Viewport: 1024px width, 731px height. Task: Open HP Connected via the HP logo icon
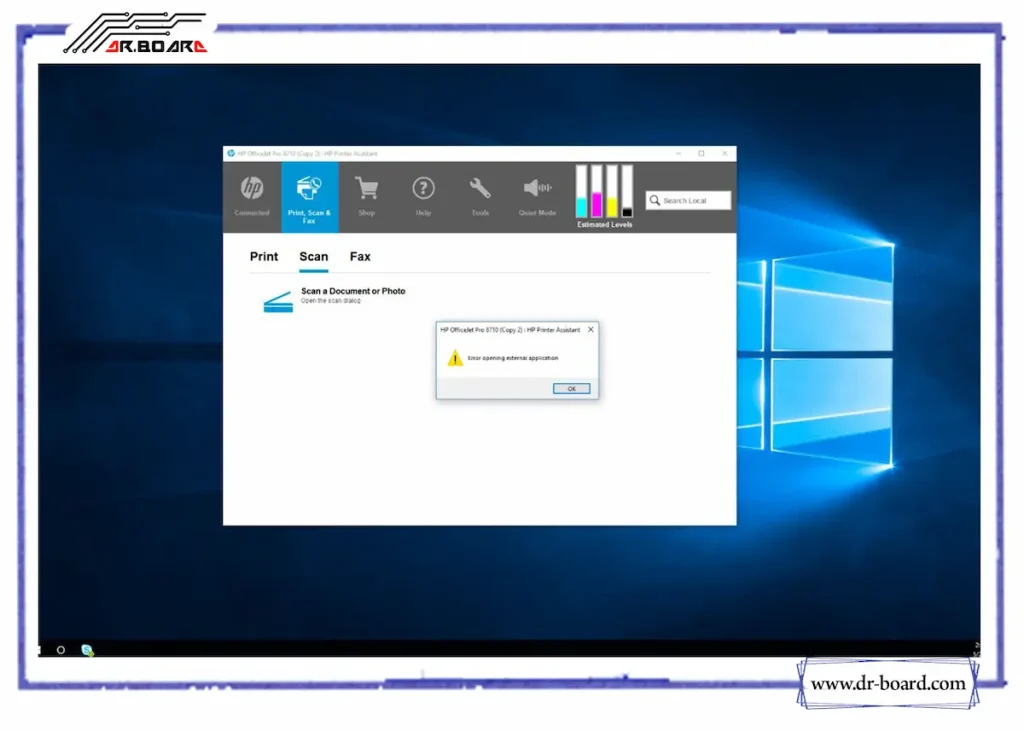pyautogui.click(x=251, y=187)
